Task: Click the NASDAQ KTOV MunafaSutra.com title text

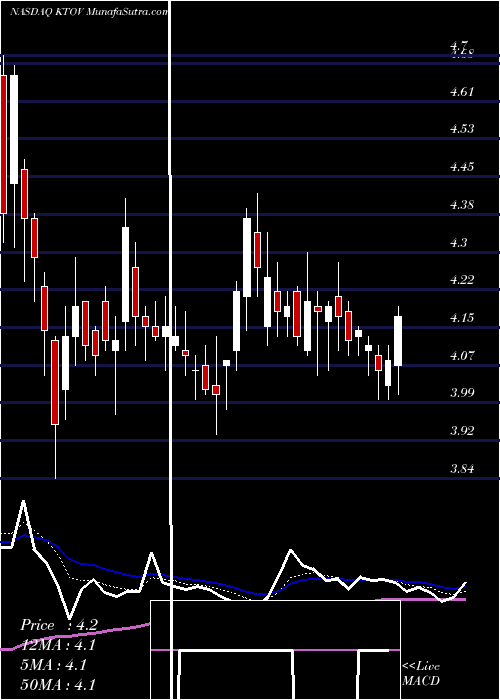Action: pos(89,12)
